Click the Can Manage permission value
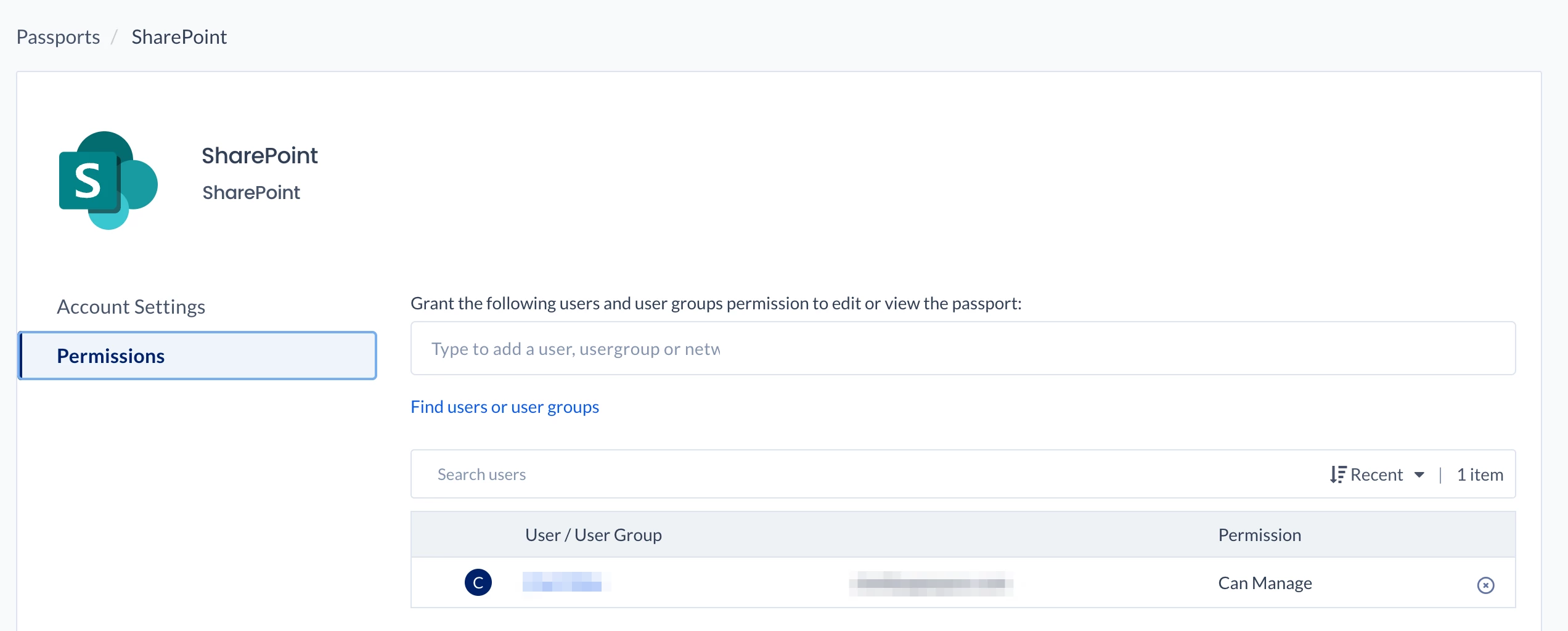1568x631 pixels. pos(1265,583)
